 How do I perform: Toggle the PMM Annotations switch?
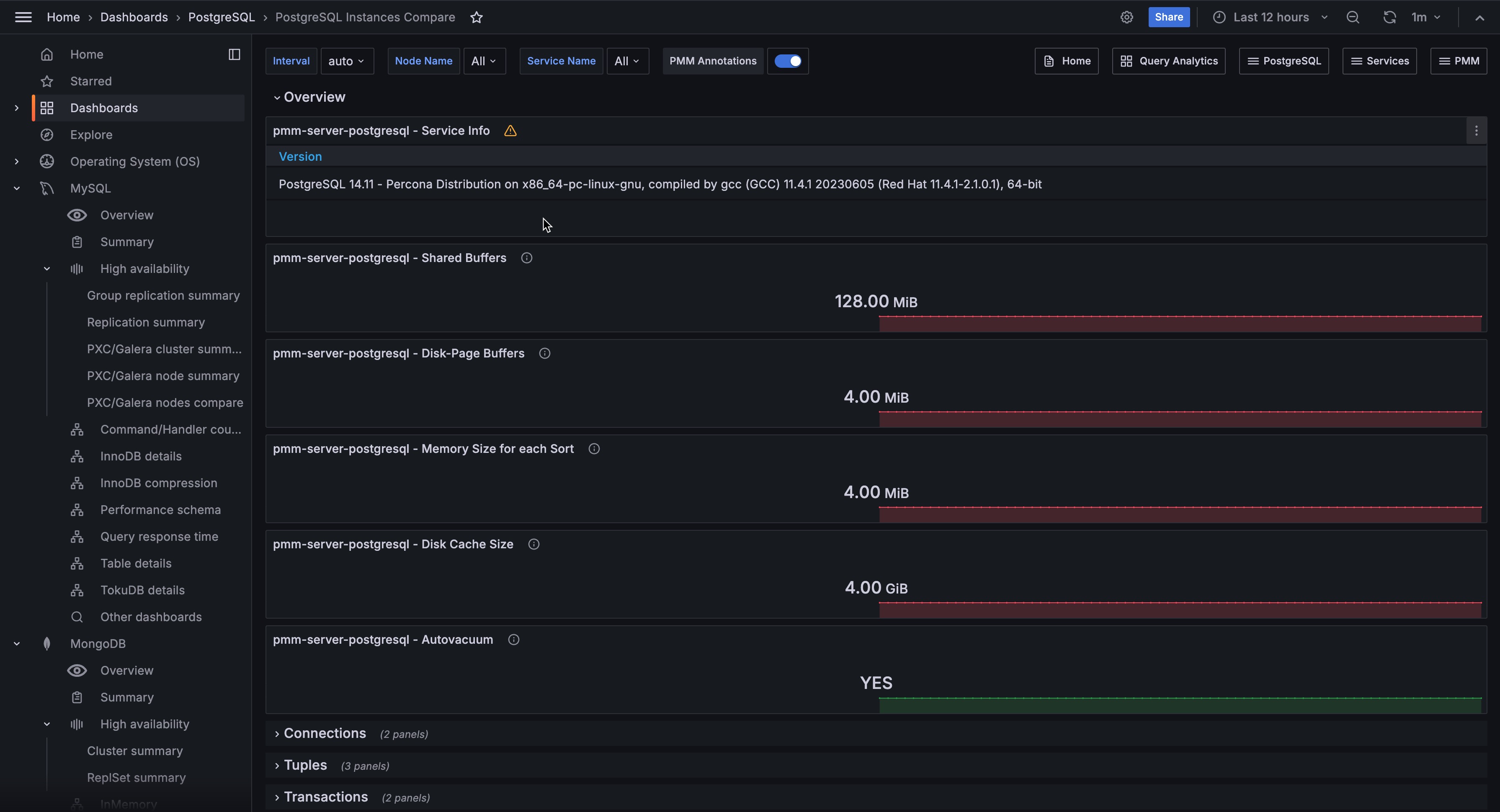coord(787,61)
